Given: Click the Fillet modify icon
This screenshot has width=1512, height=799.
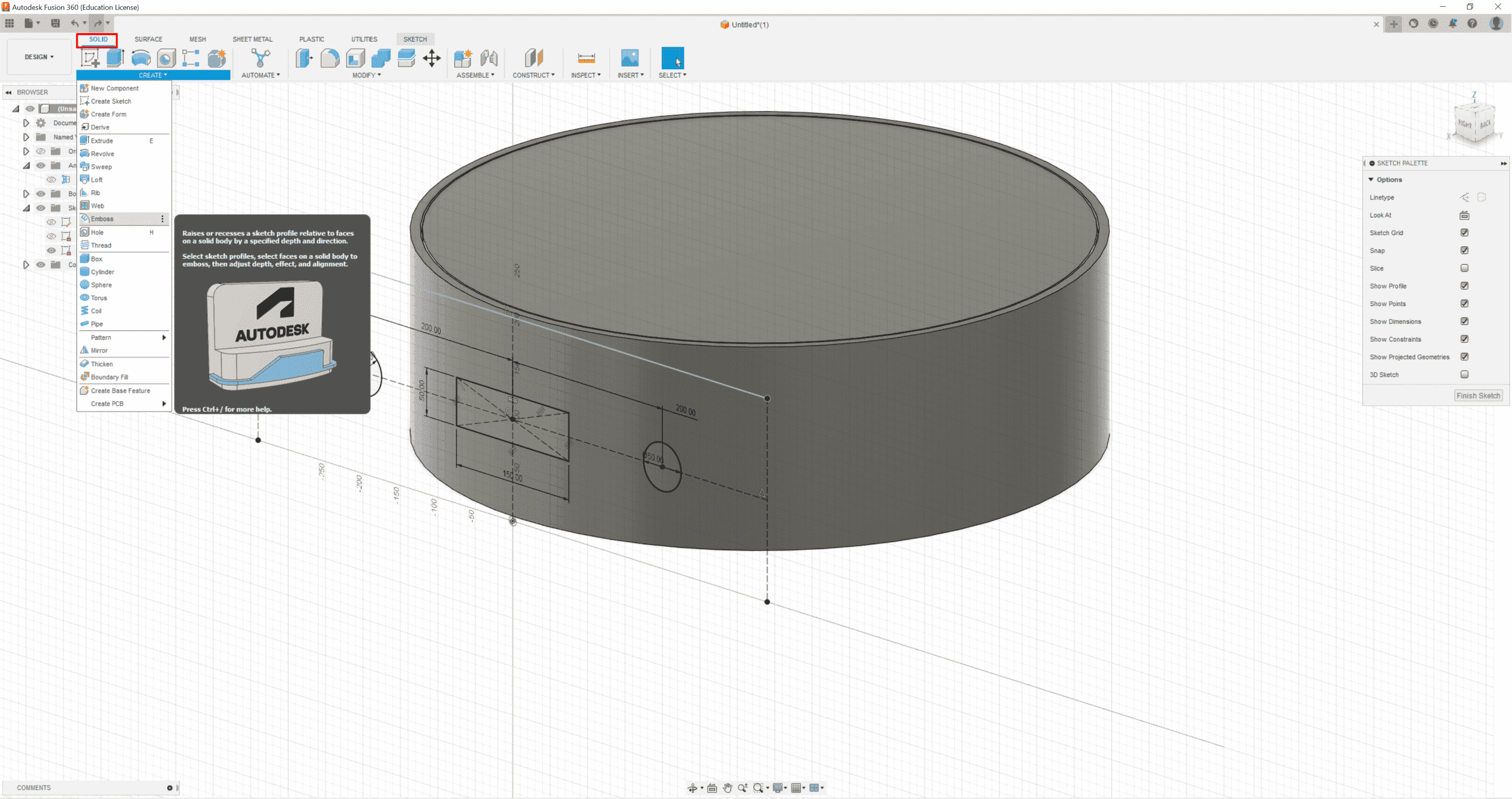Looking at the screenshot, I should pyautogui.click(x=330, y=58).
